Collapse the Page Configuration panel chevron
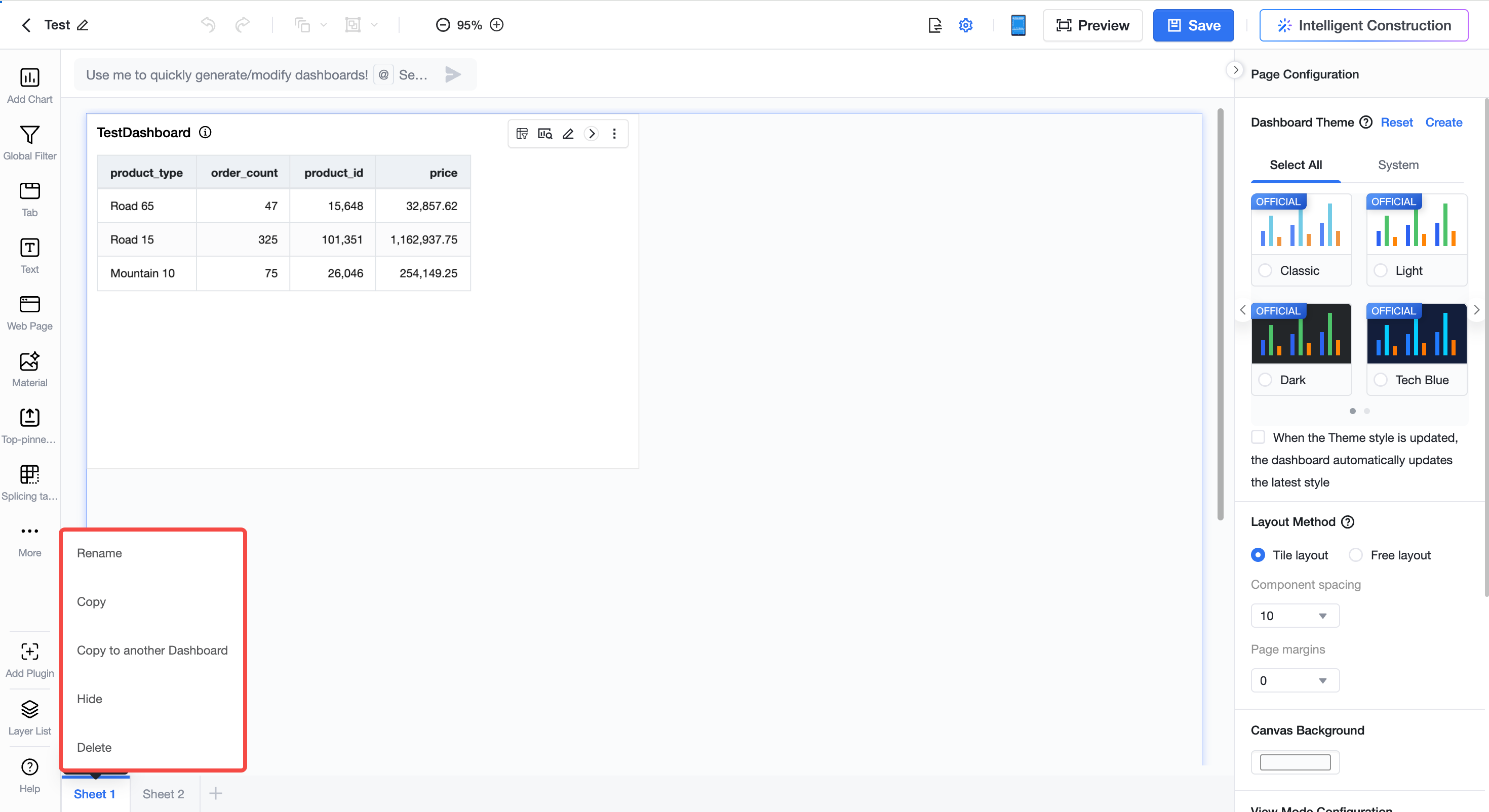This screenshot has width=1489, height=812. pos(1235,70)
